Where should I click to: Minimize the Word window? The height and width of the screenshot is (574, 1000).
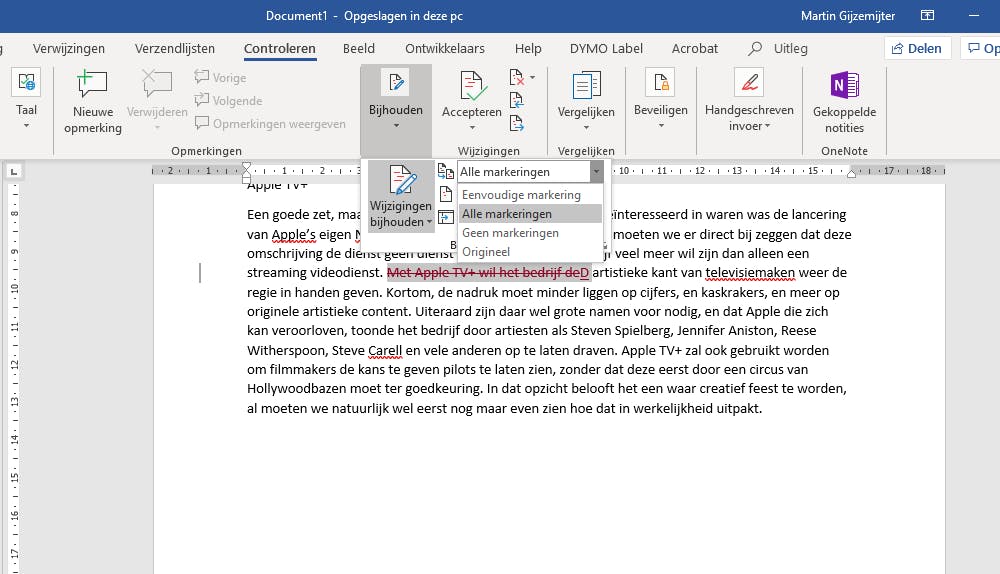coord(973,15)
